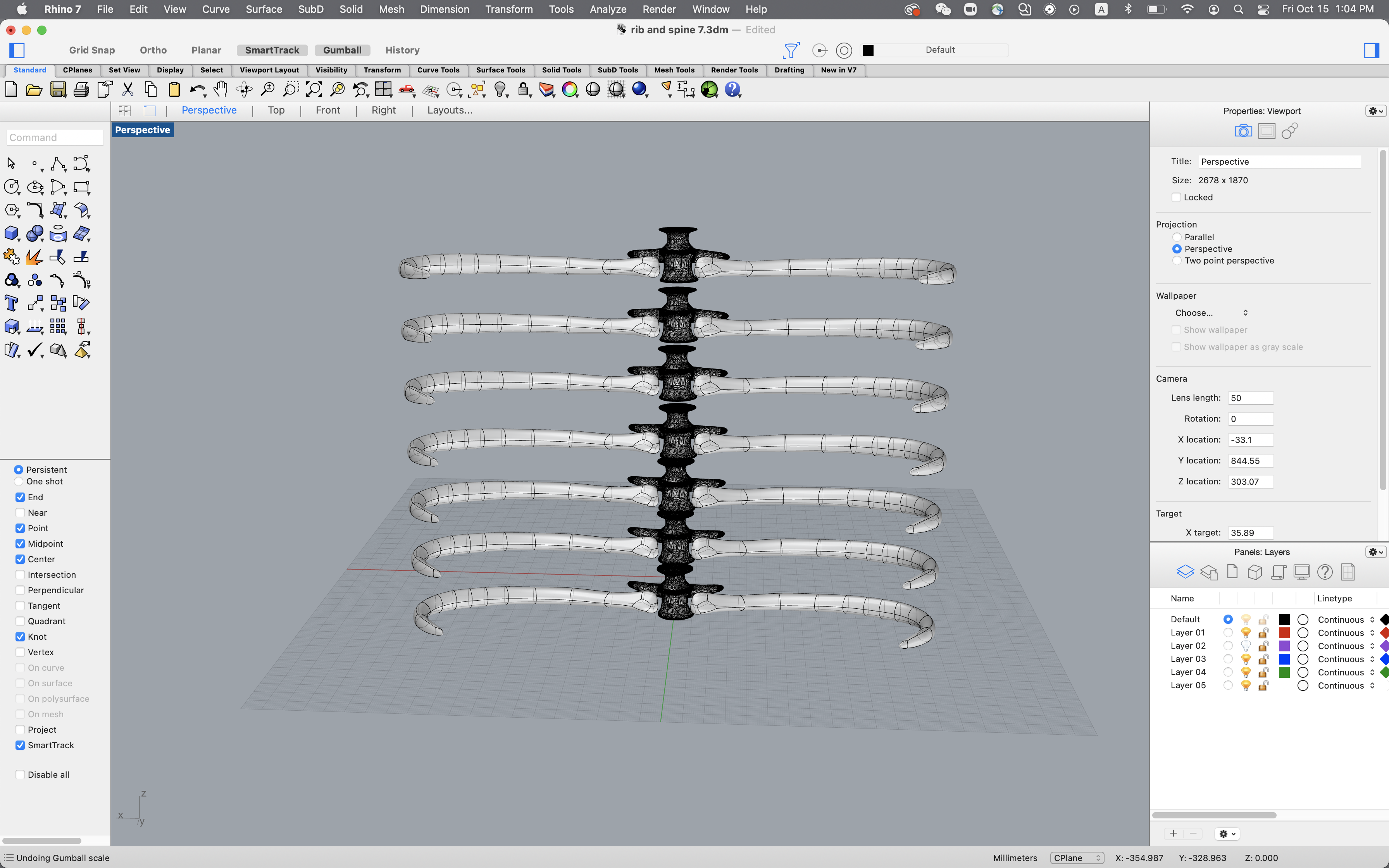Click the padlock Lock objects icon
The width and height of the screenshot is (1389, 868).
[x=524, y=90]
